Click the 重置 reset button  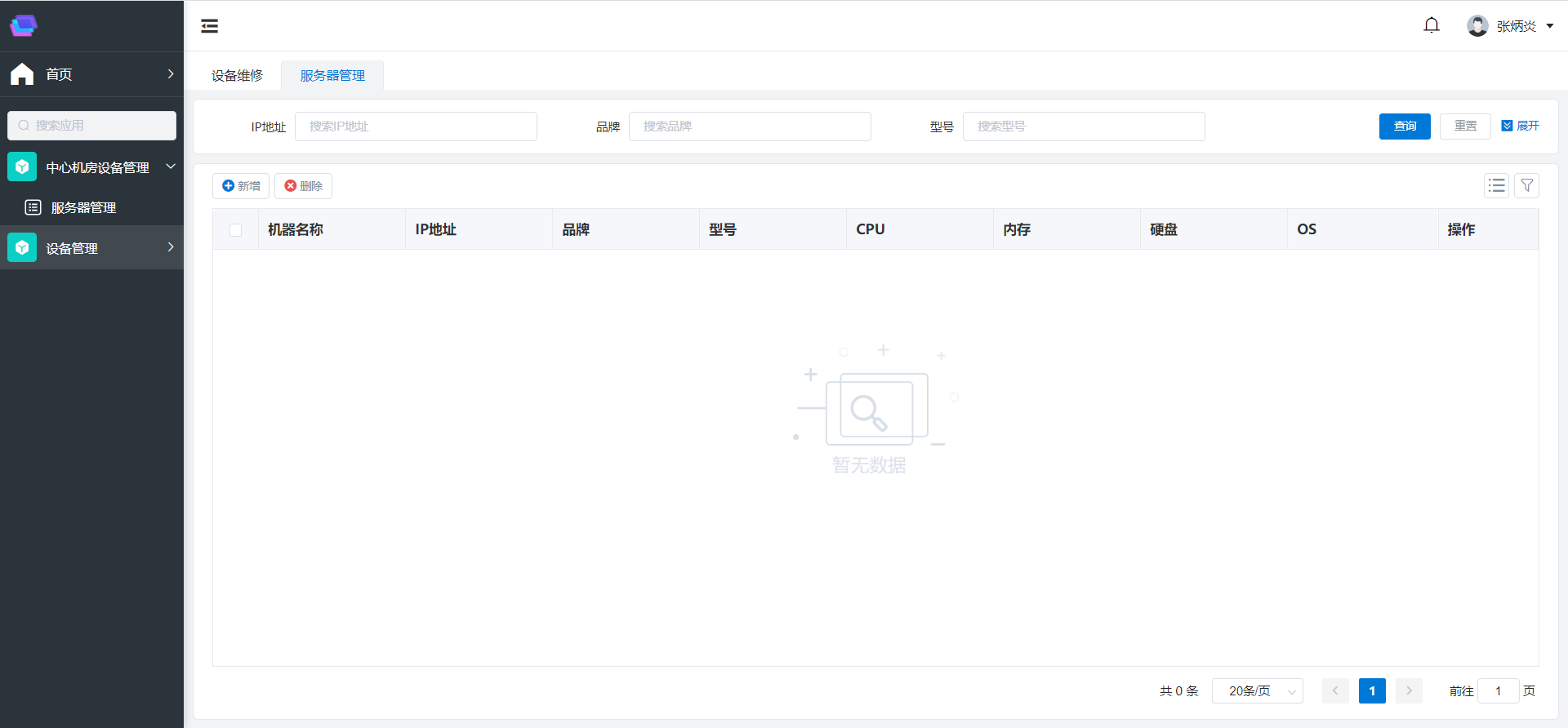click(x=1464, y=127)
